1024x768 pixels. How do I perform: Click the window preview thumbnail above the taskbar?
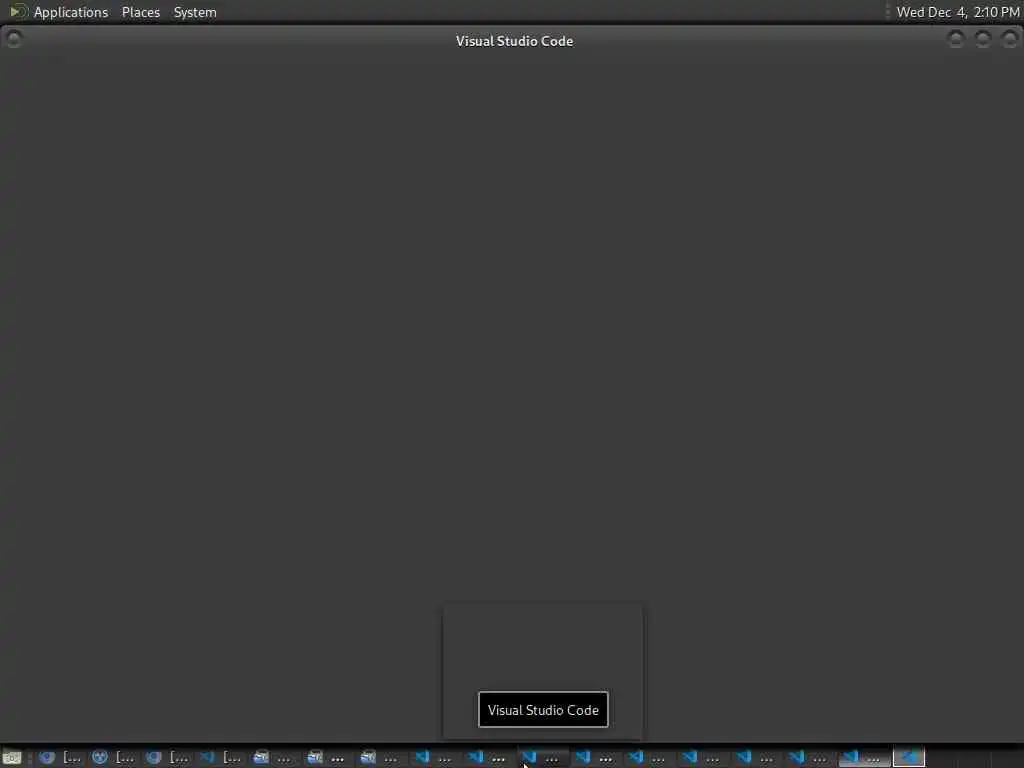click(543, 672)
